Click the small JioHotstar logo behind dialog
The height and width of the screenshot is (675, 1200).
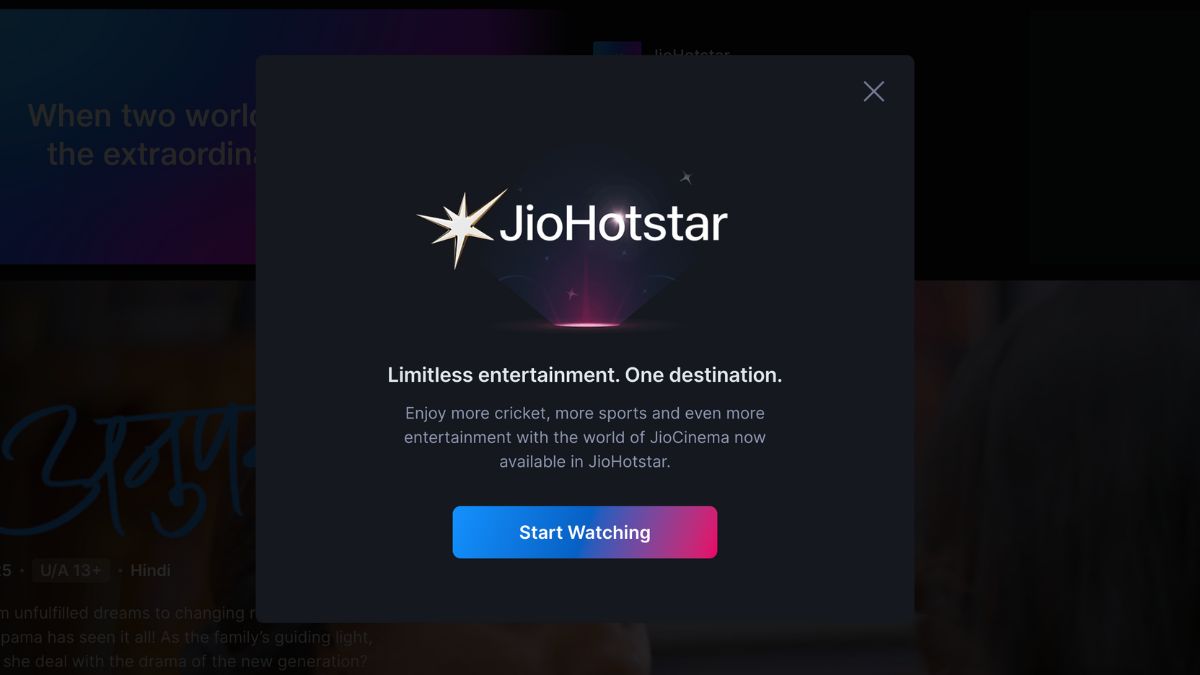(x=617, y=49)
